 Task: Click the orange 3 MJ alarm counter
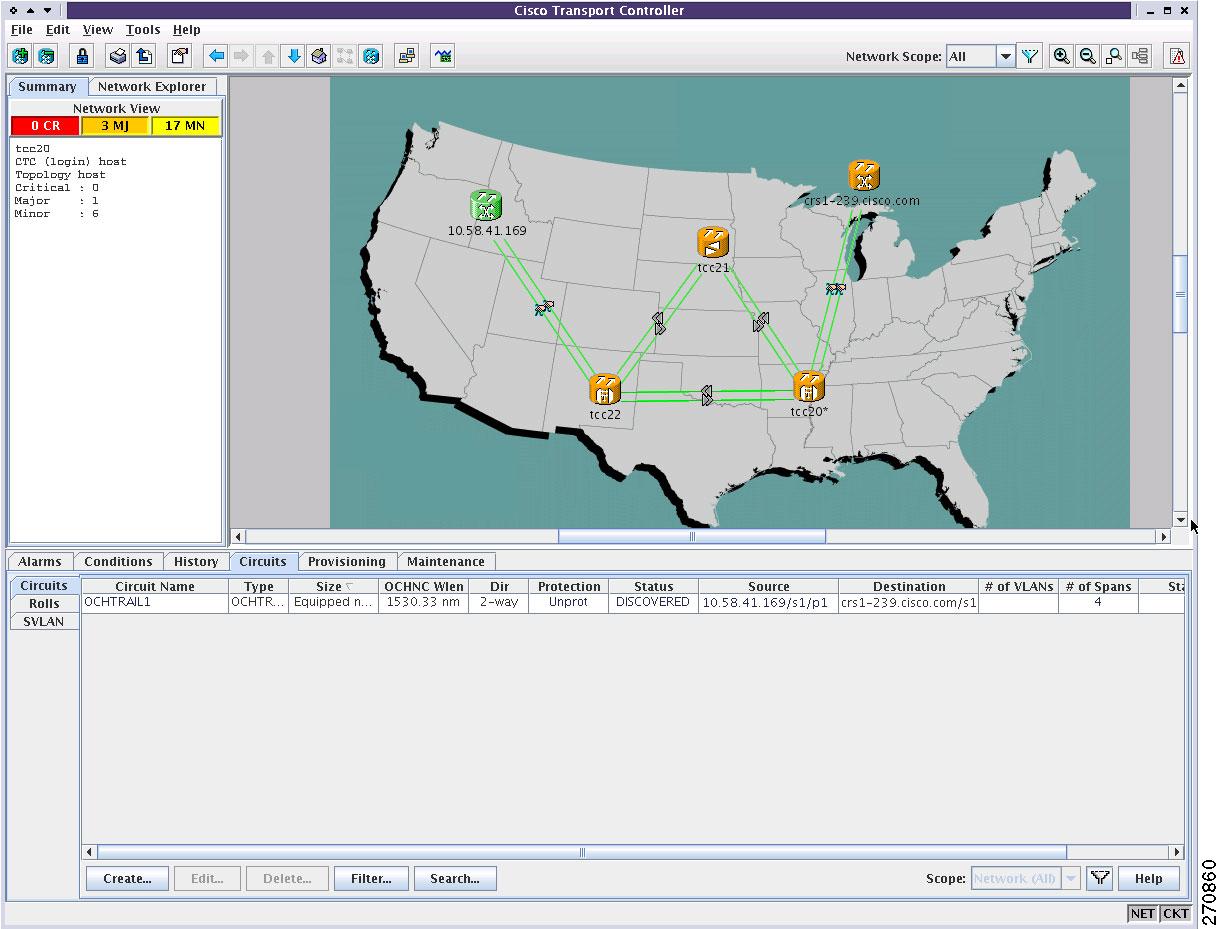tap(115, 126)
